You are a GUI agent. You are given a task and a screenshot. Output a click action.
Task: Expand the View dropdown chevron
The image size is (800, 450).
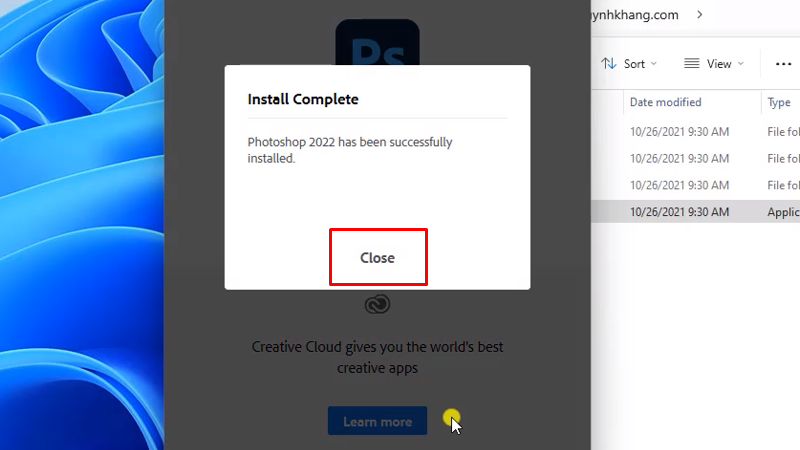(x=741, y=64)
